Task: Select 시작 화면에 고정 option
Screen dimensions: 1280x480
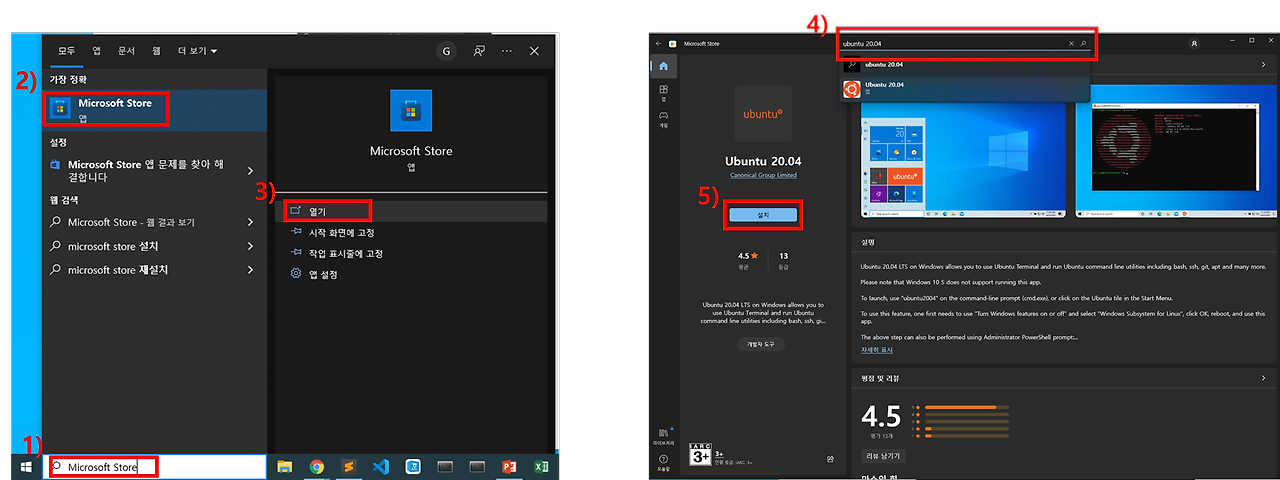Action: point(341,233)
